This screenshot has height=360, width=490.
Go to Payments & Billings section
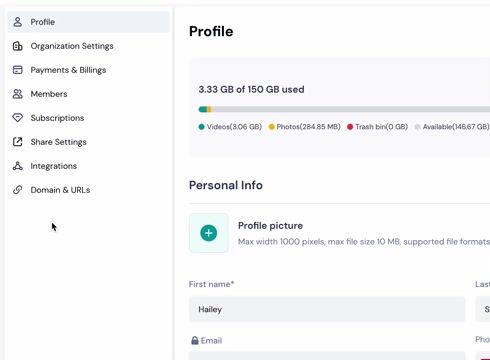(88, 70)
